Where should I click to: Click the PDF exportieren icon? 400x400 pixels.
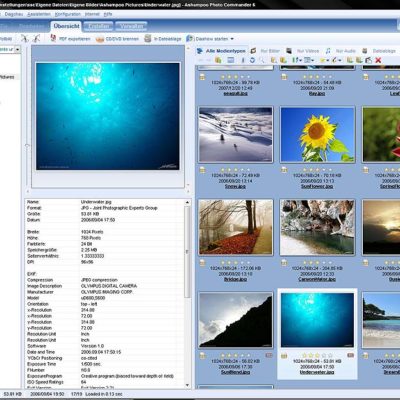(53, 39)
